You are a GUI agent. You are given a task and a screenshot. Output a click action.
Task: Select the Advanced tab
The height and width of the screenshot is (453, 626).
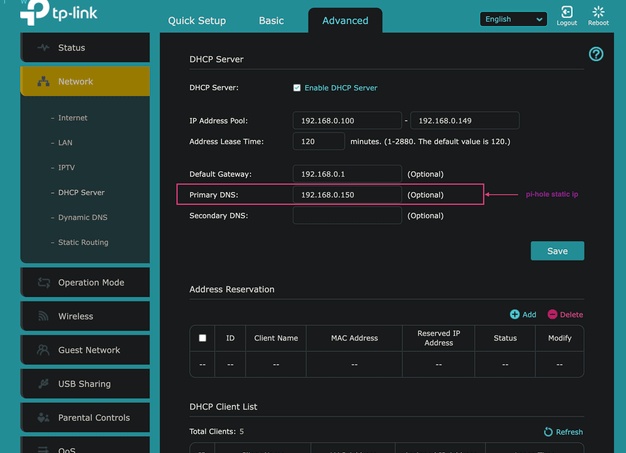point(345,21)
